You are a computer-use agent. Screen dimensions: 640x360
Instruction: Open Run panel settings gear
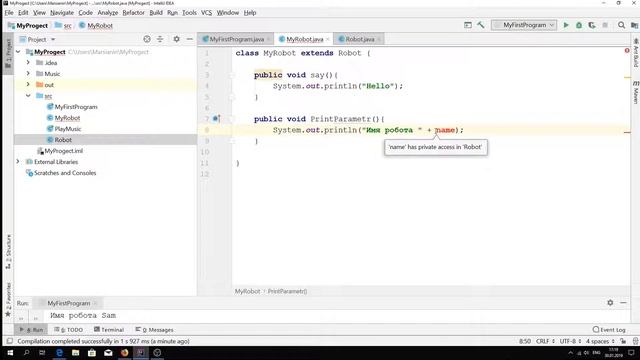point(610,302)
